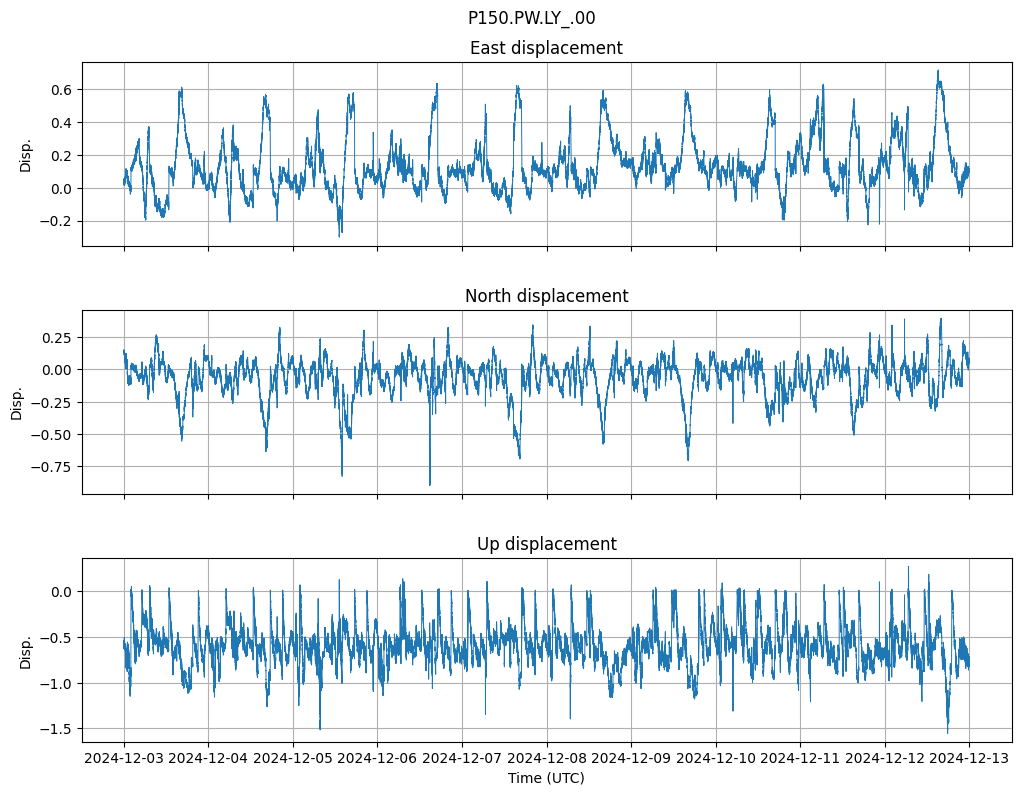Click the East plot's Disp. y-axis label
The width and height of the screenshot is (1021, 795).
[26, 155]
